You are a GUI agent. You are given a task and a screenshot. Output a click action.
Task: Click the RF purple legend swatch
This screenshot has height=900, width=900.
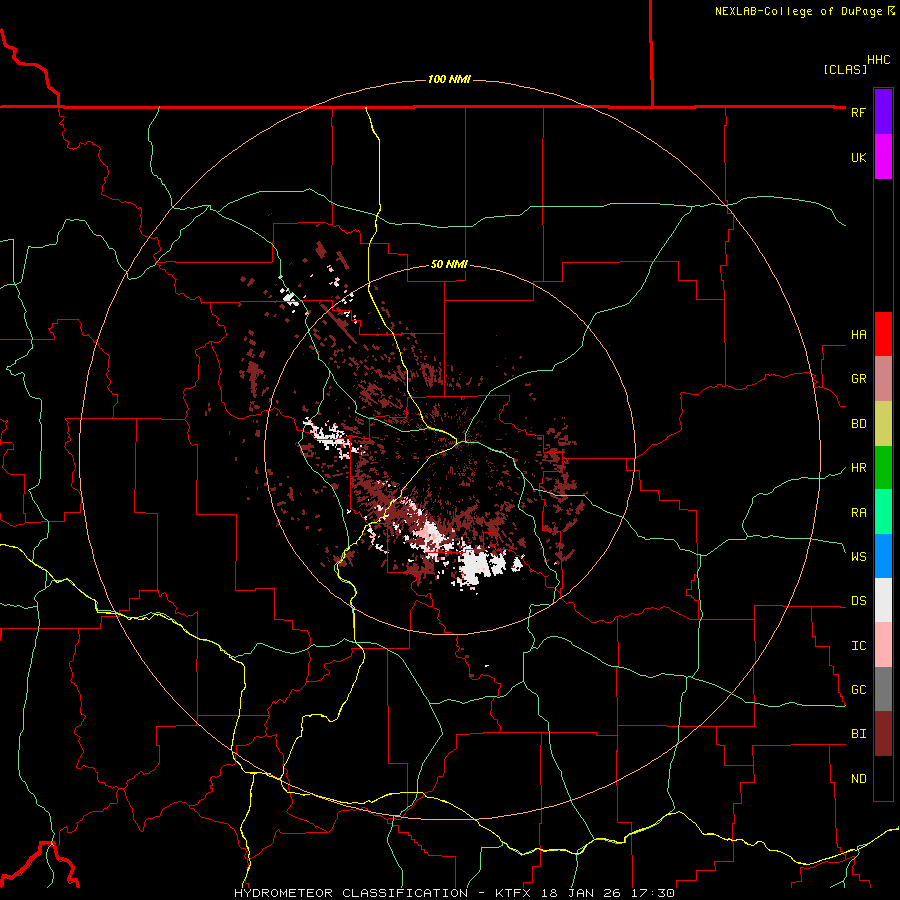click(x=883, y=112)
